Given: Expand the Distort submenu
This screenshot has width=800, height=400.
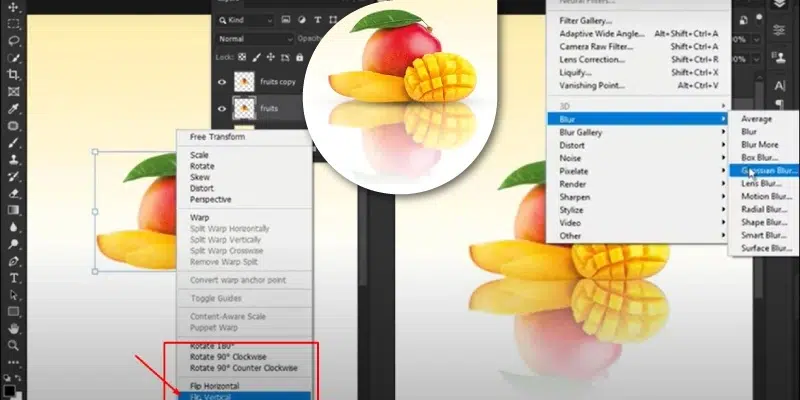Looking at the screenshot, I should pyautogui.click(x=640, y=145).
